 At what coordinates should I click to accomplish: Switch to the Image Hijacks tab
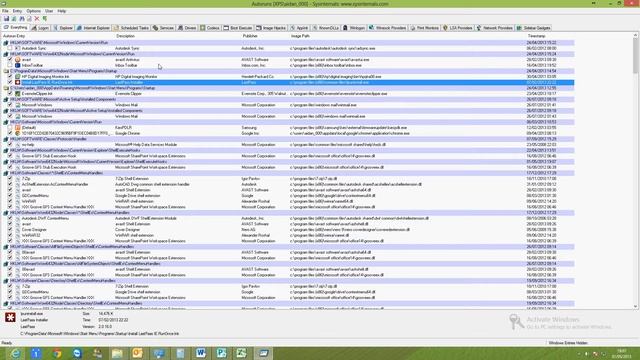pos(271,28)
